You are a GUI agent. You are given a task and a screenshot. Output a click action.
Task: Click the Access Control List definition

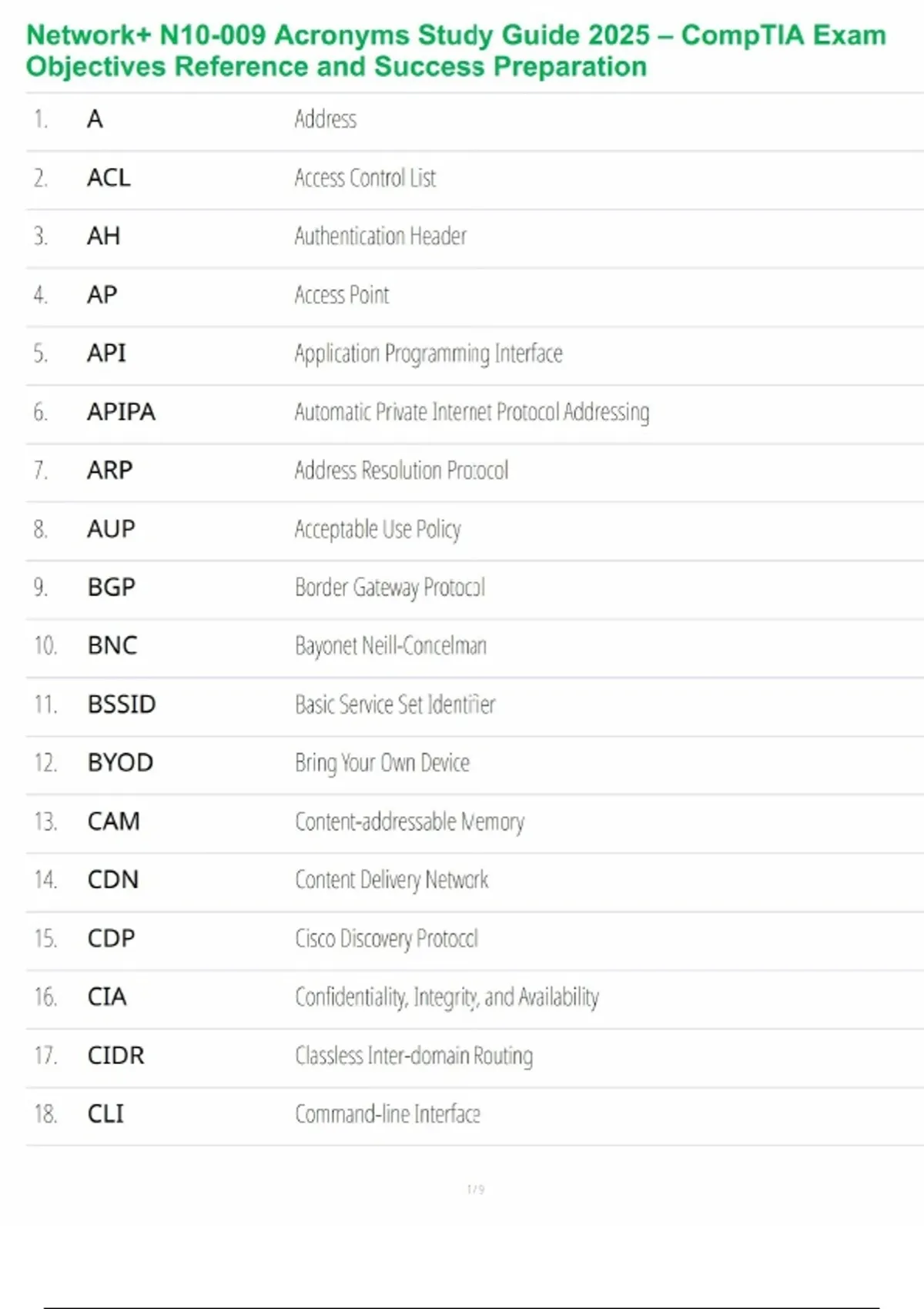[365, 178]
